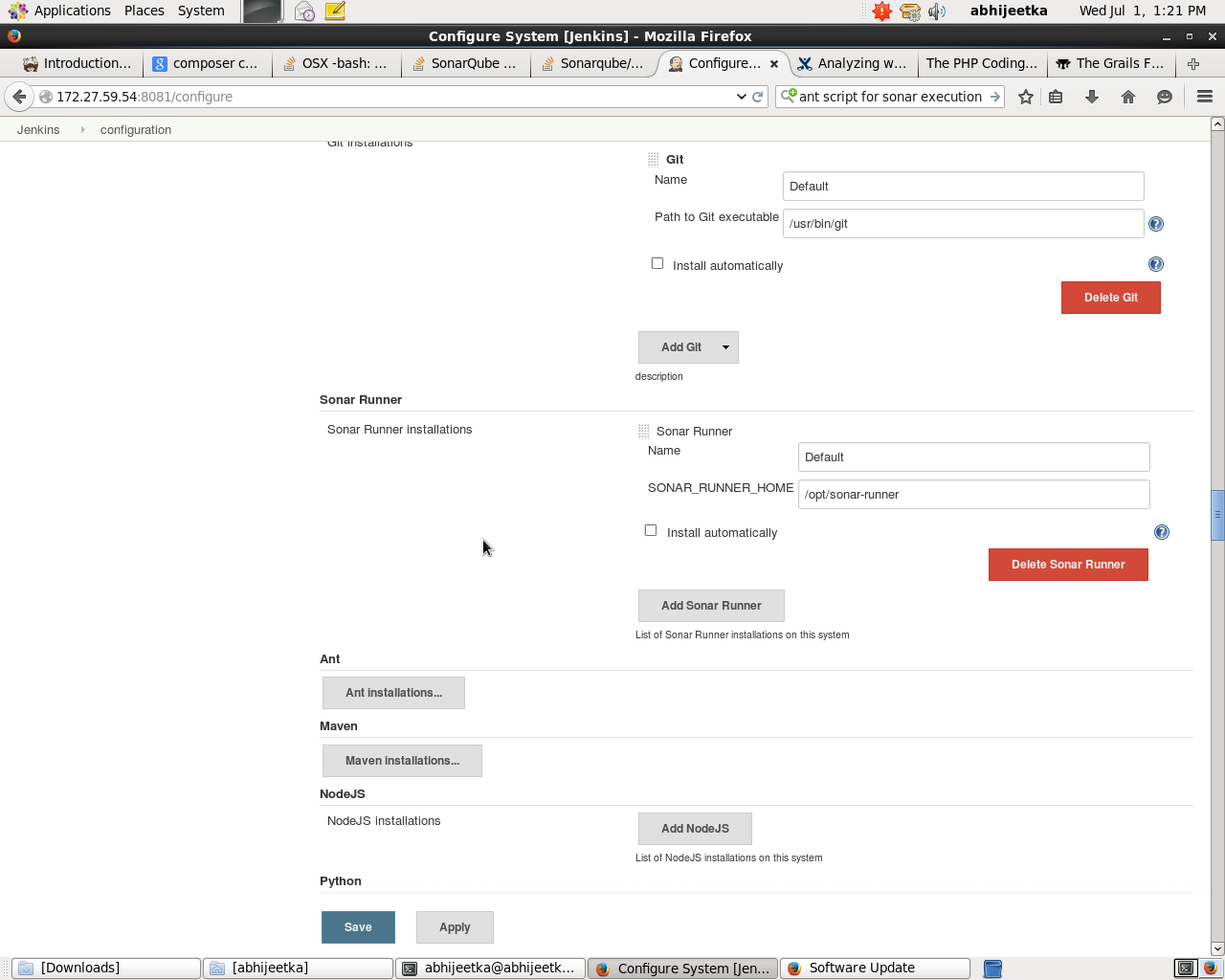Image resolution: width=1225 pixels, height=980 pixels.
Task: Click the help icon beside Sonar Runner Install automatically
Action: [x=1162, y=532]
